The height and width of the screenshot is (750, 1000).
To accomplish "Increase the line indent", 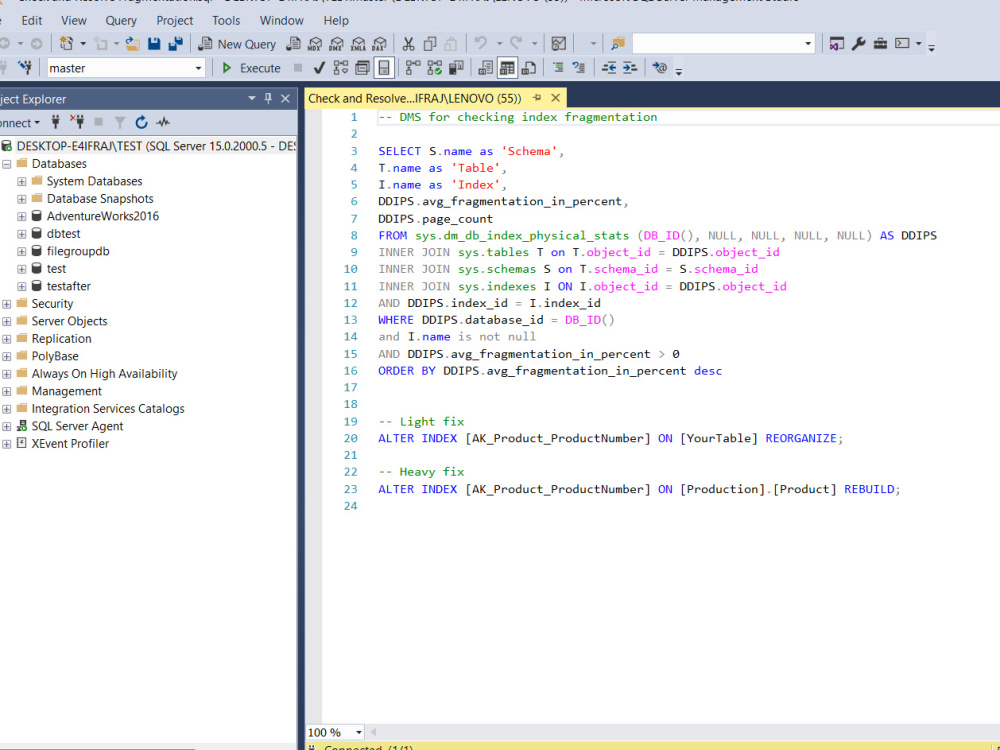I will [630, 68].
